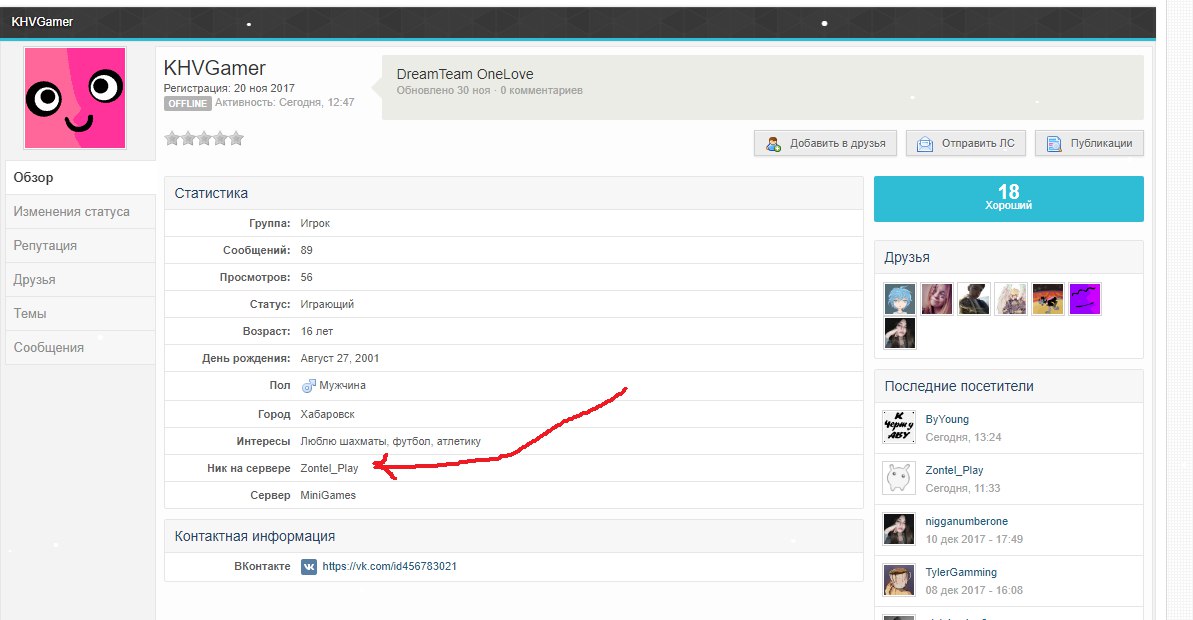The image size is (1193, 620).
Task: Open the Изменения статуса tab
Action: pos(81,211)
